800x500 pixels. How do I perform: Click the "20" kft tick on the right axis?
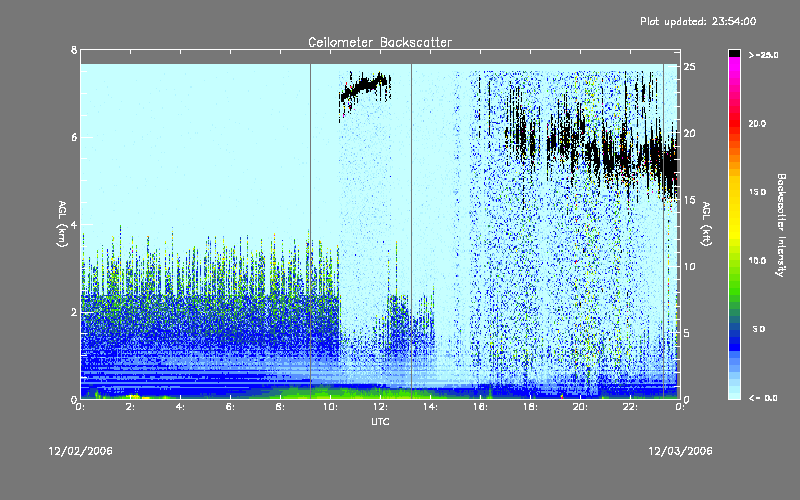point(689,133)
